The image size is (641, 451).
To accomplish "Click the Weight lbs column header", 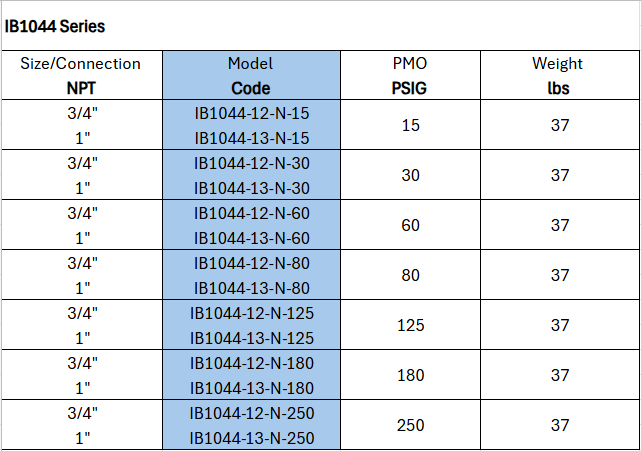I will pos(558,75).
